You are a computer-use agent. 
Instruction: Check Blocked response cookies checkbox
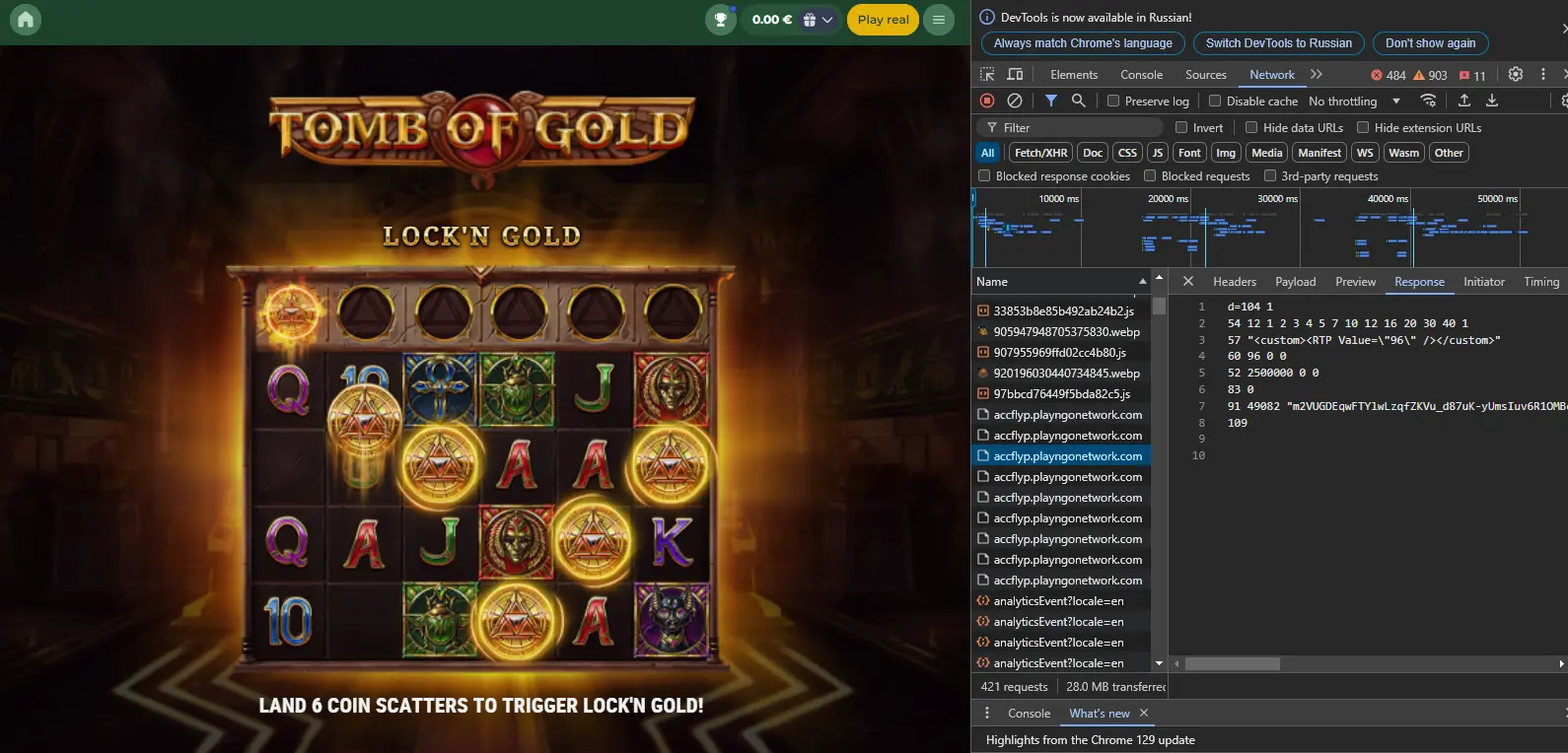tap(984, 175)
